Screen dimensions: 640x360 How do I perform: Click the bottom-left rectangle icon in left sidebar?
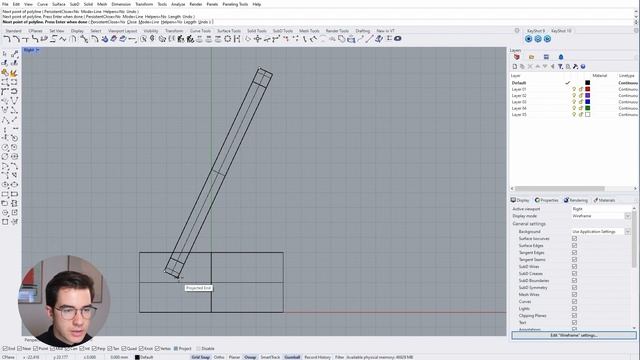pos(5,222)
